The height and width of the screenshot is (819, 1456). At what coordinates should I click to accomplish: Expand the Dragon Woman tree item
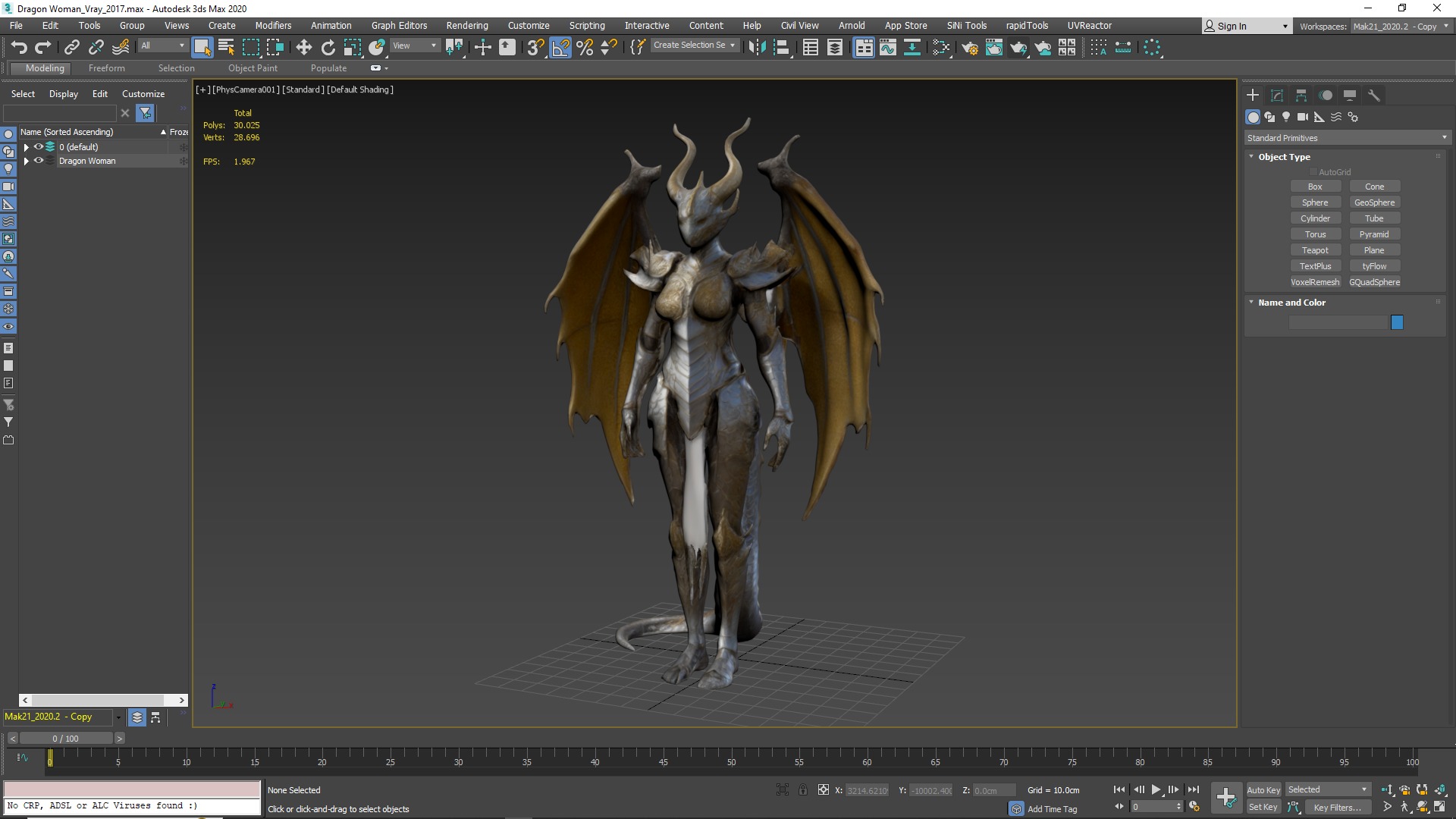coord(27,161)
